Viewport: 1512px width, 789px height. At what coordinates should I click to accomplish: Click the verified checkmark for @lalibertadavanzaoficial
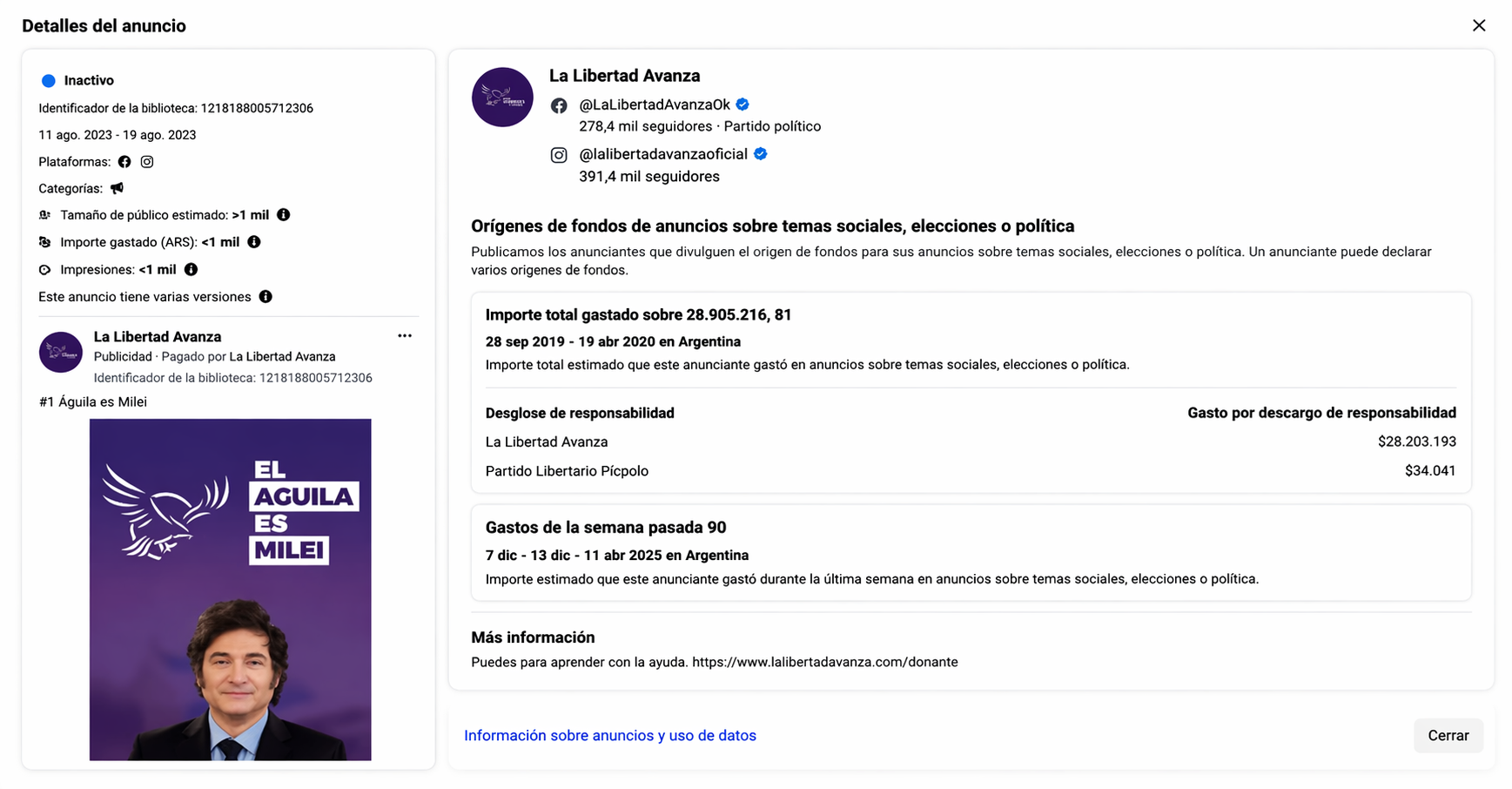point(760,153)
